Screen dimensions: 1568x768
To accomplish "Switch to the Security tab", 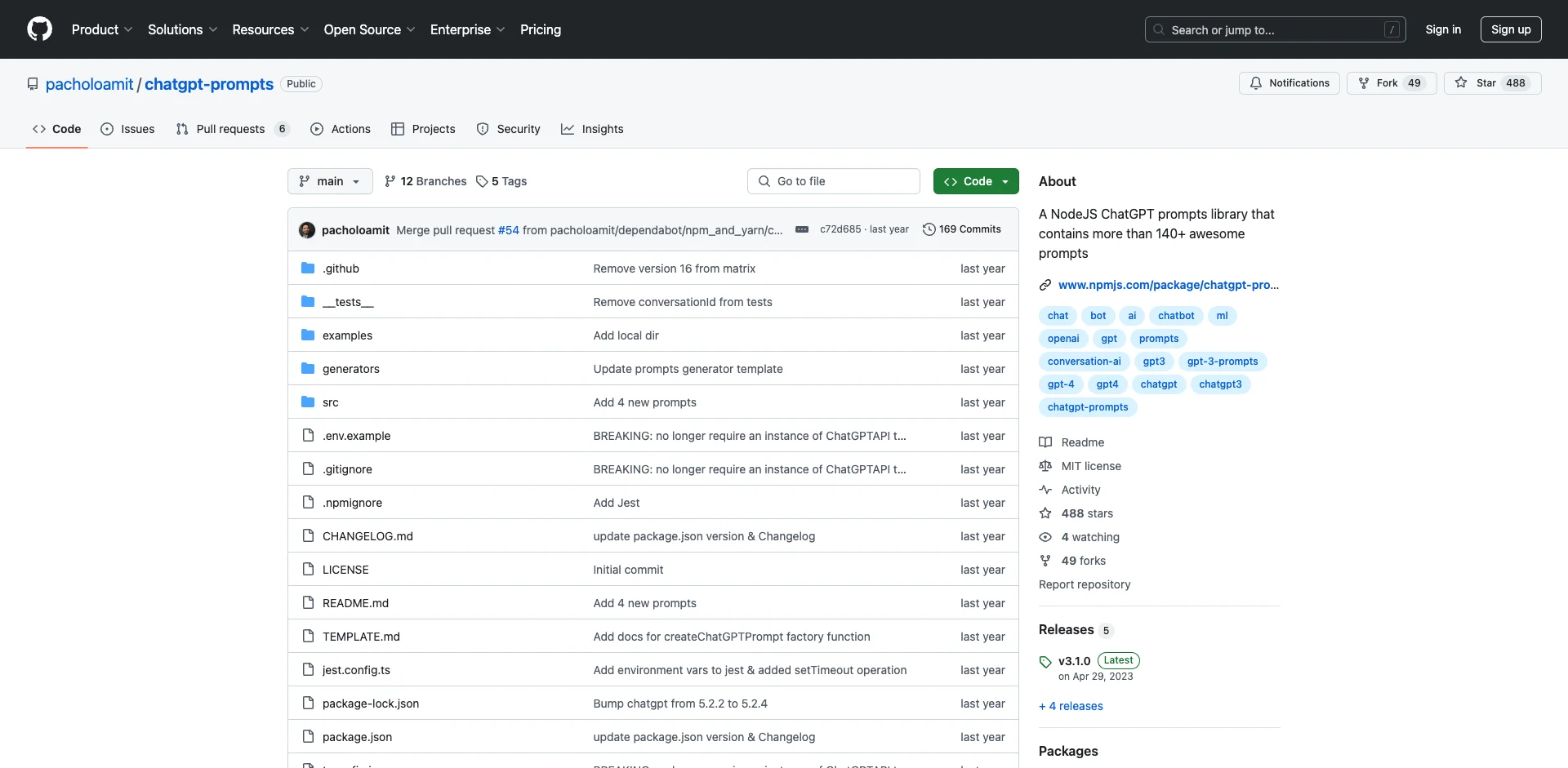I will click(x=508, y=129).
